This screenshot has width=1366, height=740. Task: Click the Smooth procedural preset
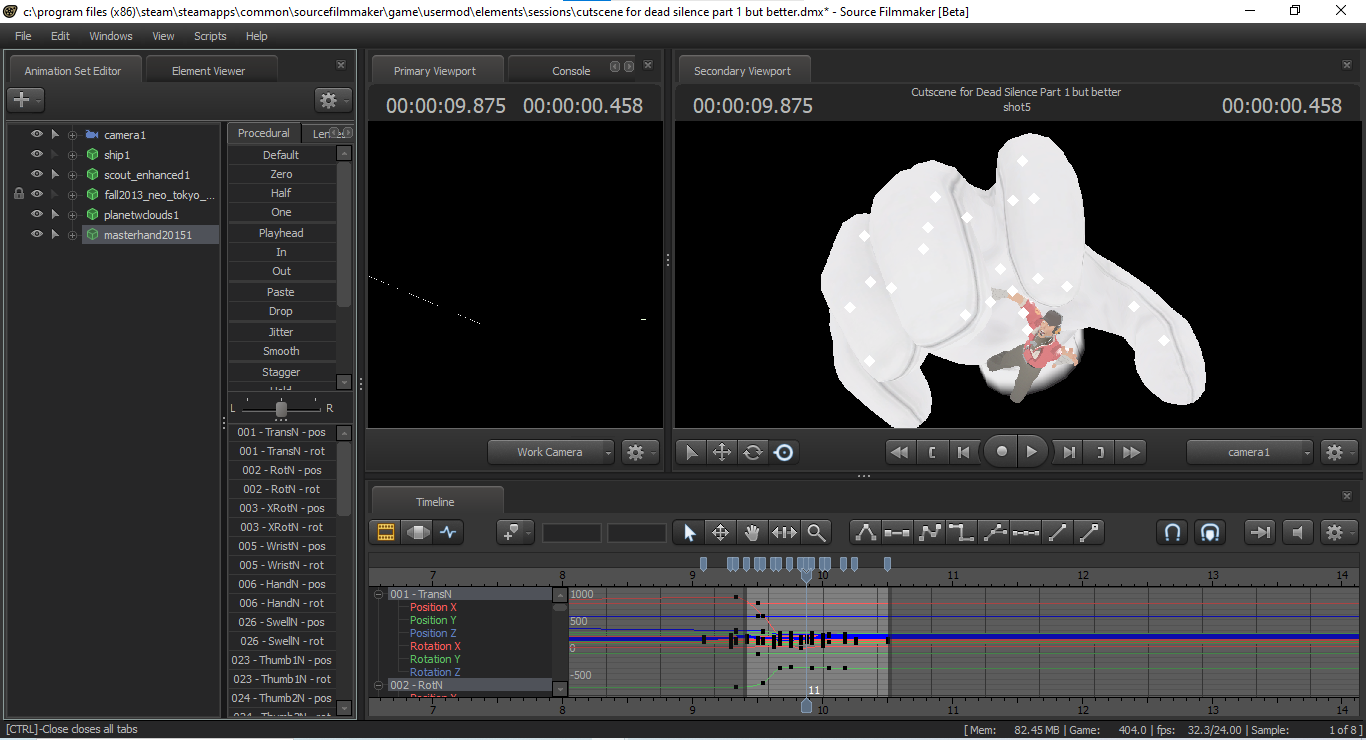coord(281,351)
